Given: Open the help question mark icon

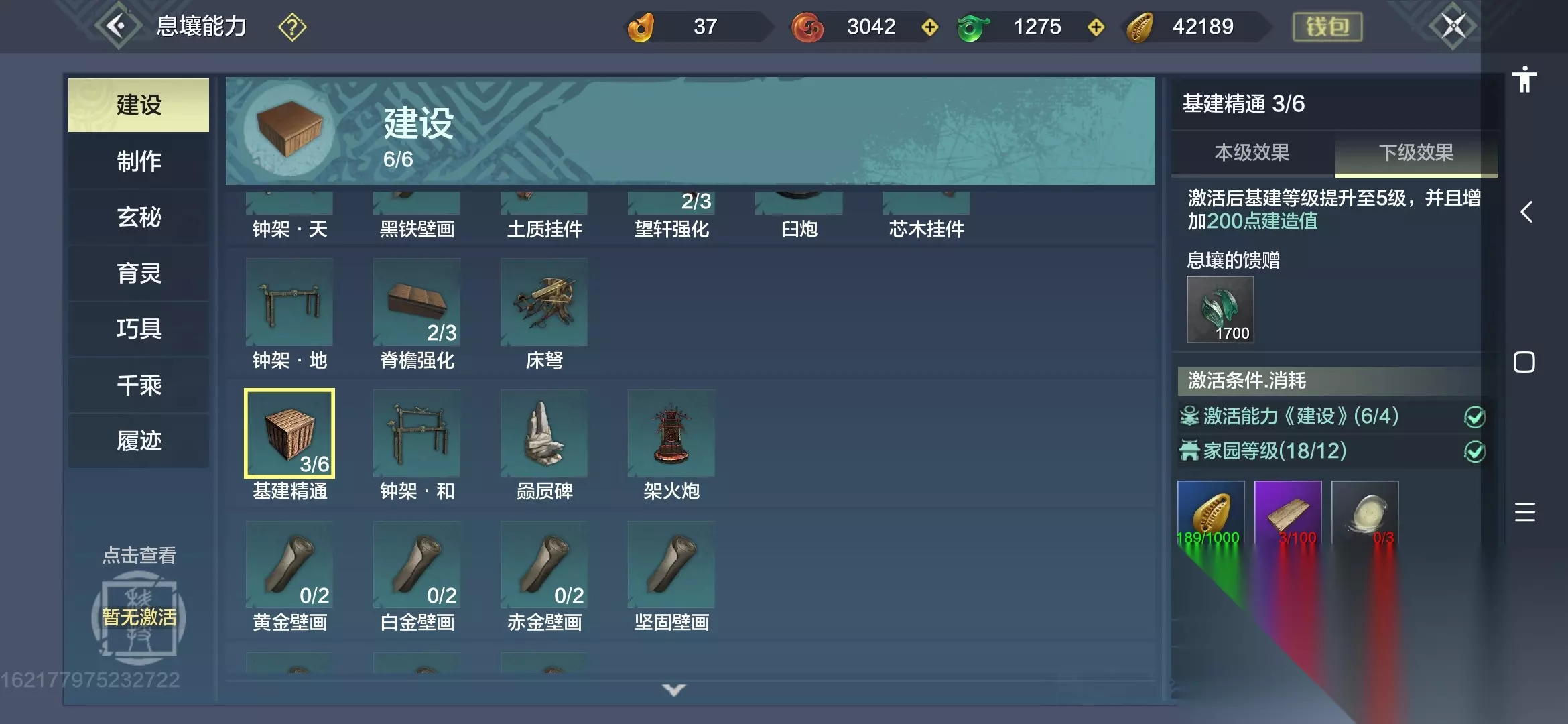Looking at the screenshot, I should [292, 27].
